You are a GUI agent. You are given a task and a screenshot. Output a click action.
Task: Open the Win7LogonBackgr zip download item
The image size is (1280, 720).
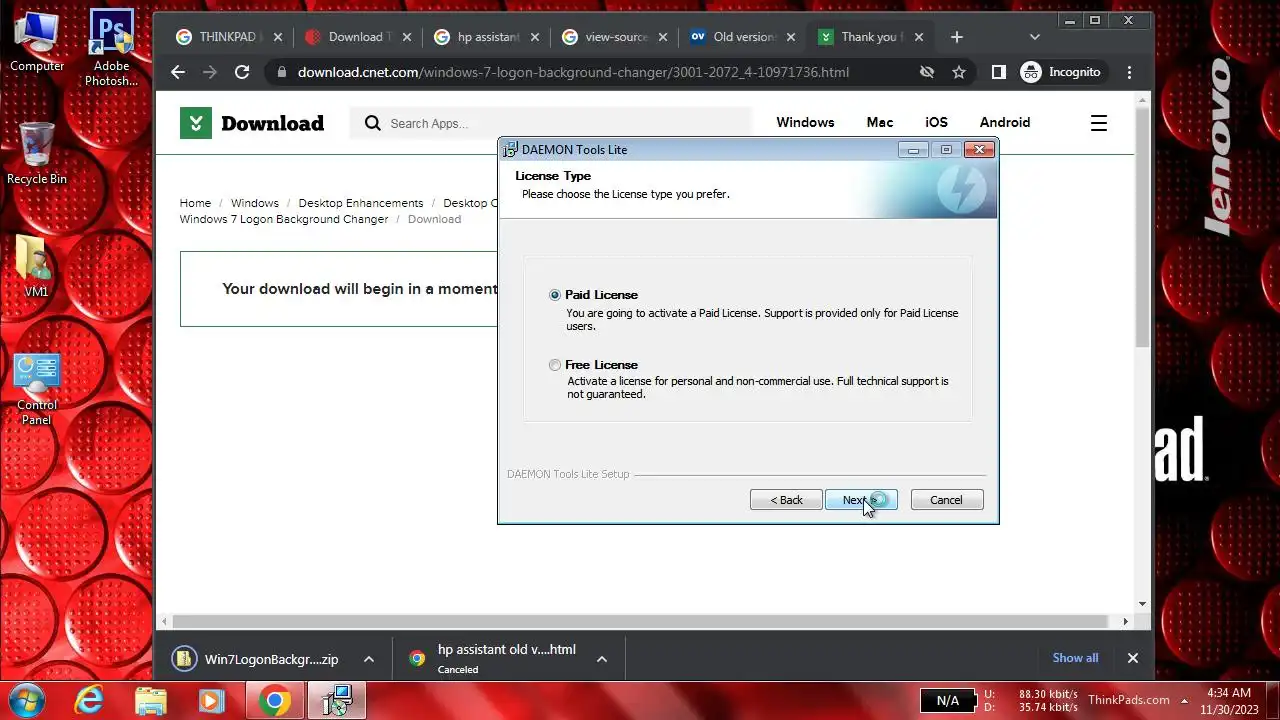pyautogui.click(x=256, y=659)
